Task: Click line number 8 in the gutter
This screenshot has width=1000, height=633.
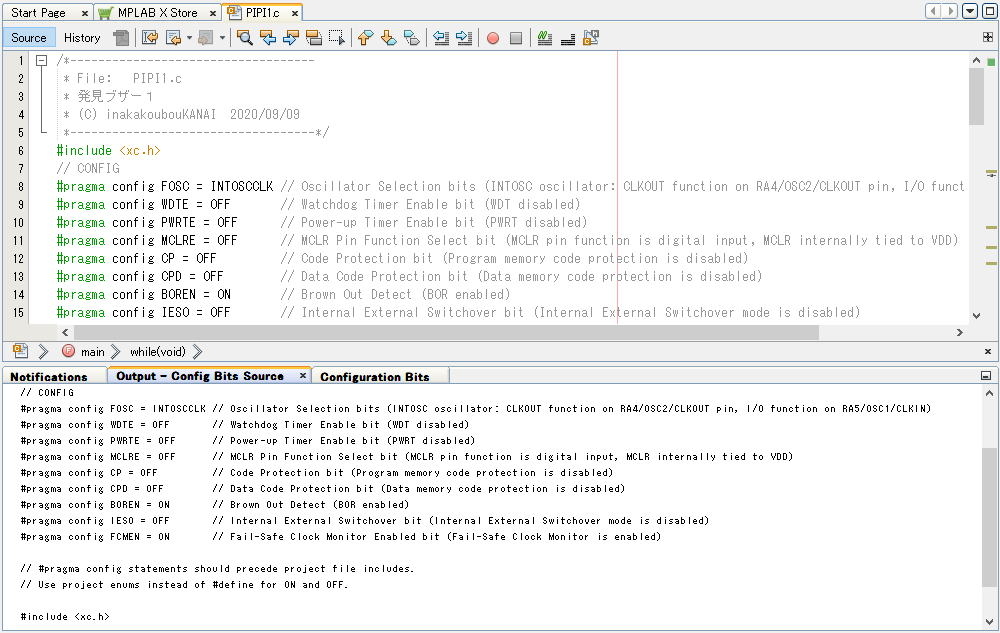Action: coord(20,187)
